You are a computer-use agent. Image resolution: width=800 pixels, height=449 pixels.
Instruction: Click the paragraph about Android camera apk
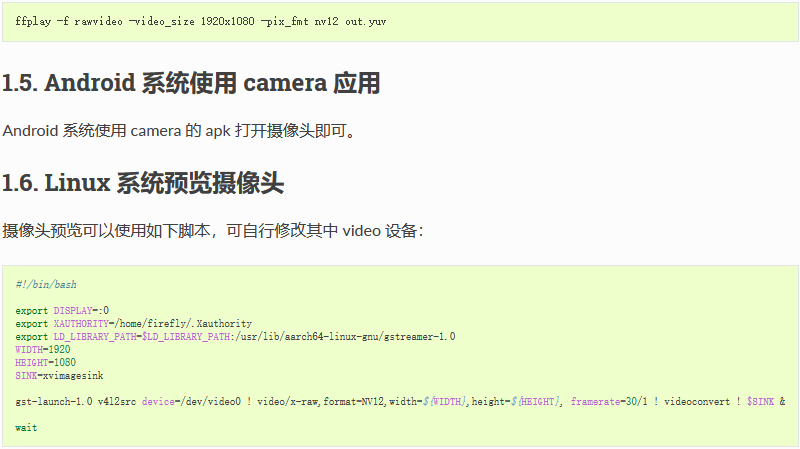coord(179,131)
